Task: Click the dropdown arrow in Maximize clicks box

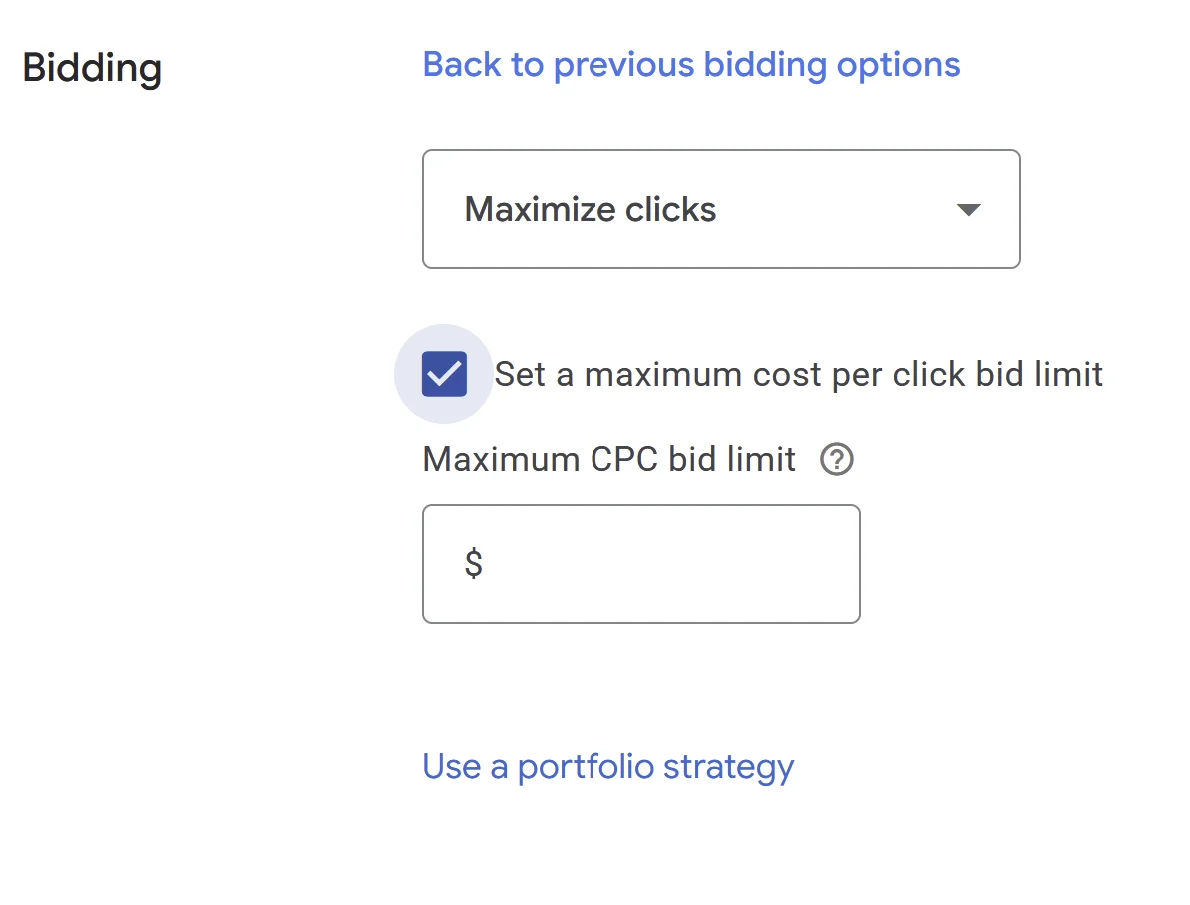Action: pos(968,210)
